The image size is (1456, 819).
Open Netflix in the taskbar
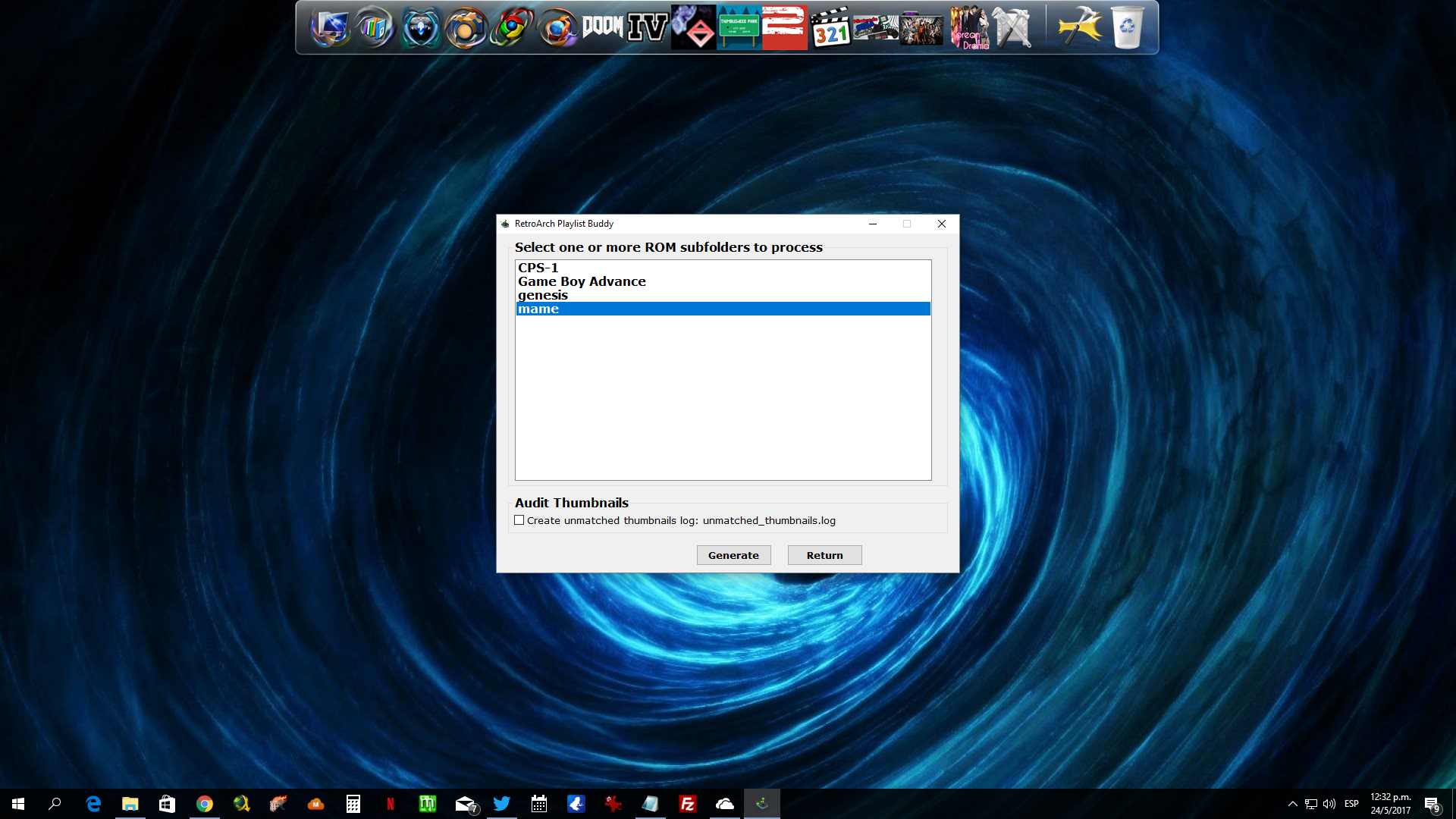(x=391, y=804)
